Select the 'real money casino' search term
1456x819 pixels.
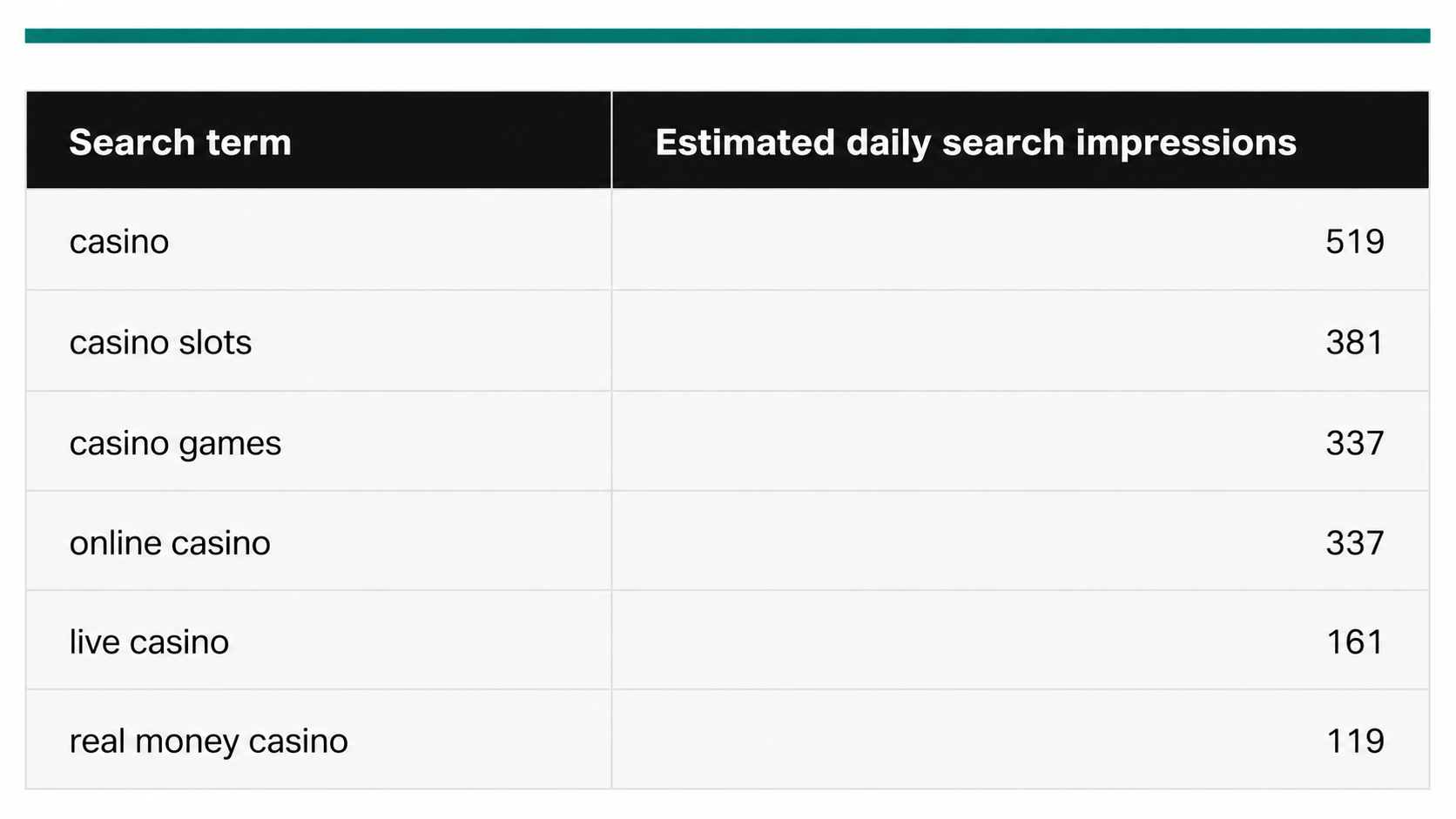pos(208,741)
